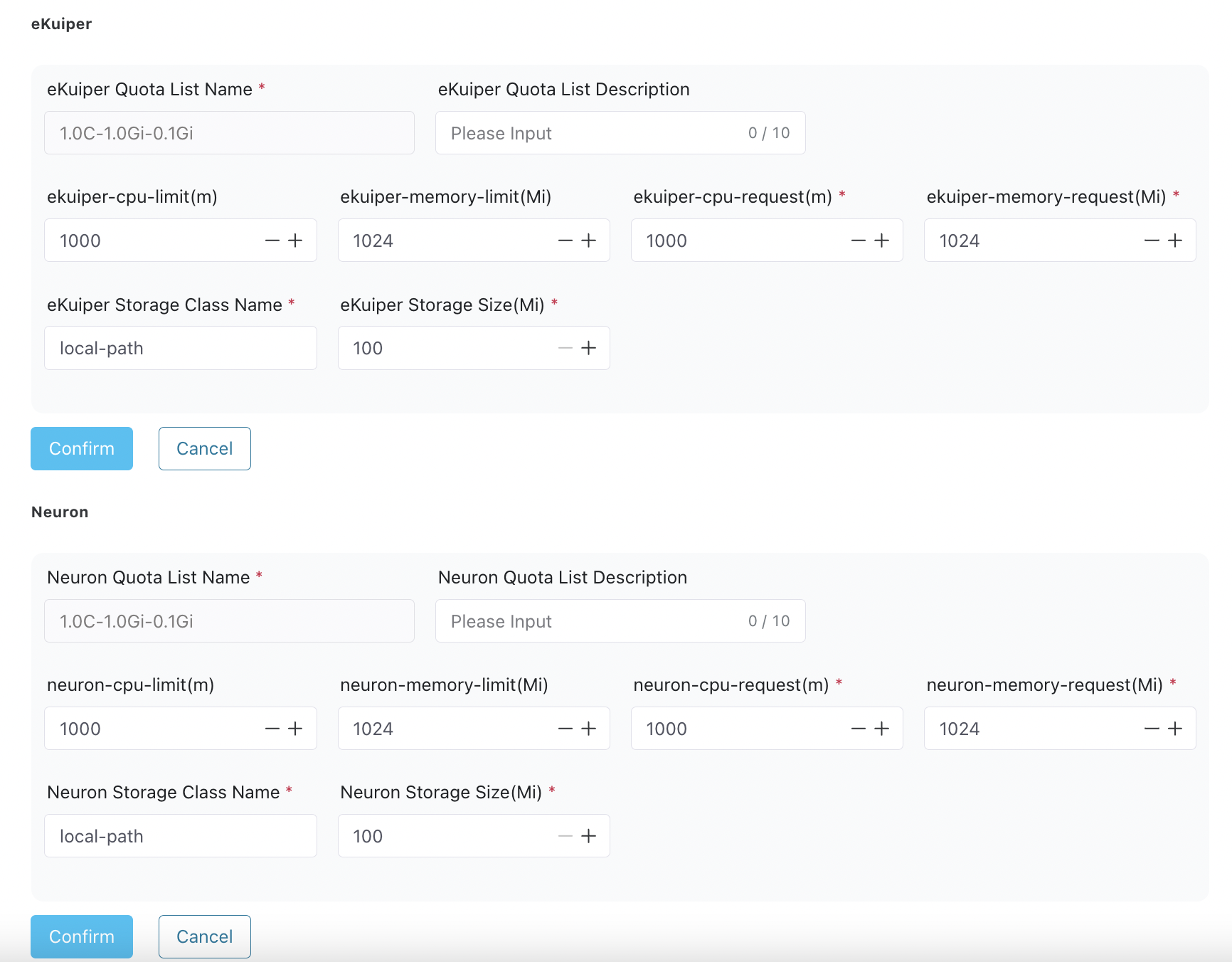The width and height of the screenshot is (1232, 962).
Task: Cancel the Neuron quota form
Action: coord(204,936)
